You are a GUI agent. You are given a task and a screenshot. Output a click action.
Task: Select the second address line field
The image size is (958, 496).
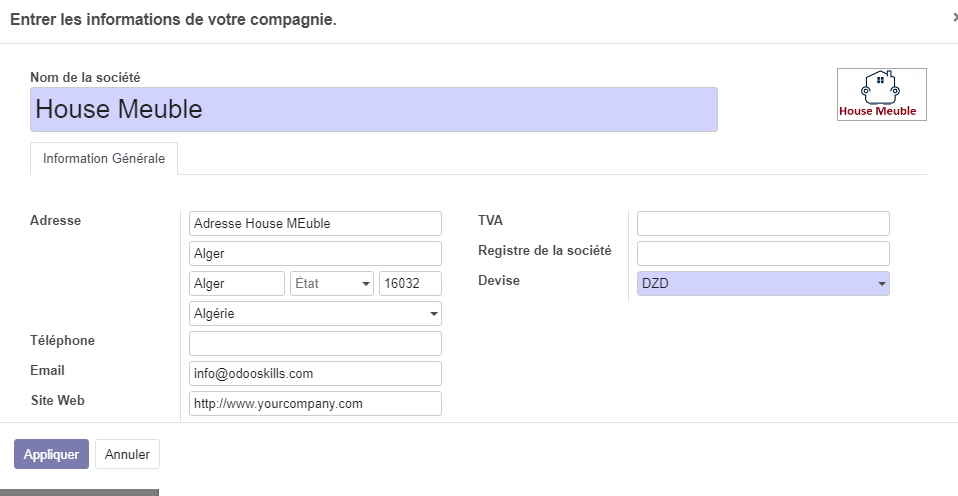[x=315, y=254]
